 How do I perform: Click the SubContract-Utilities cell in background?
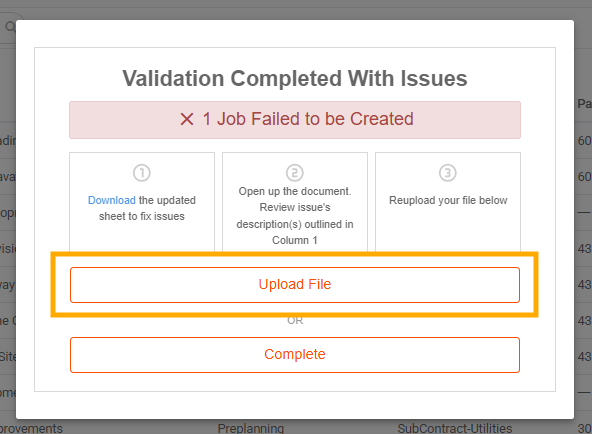pos(455,428)
